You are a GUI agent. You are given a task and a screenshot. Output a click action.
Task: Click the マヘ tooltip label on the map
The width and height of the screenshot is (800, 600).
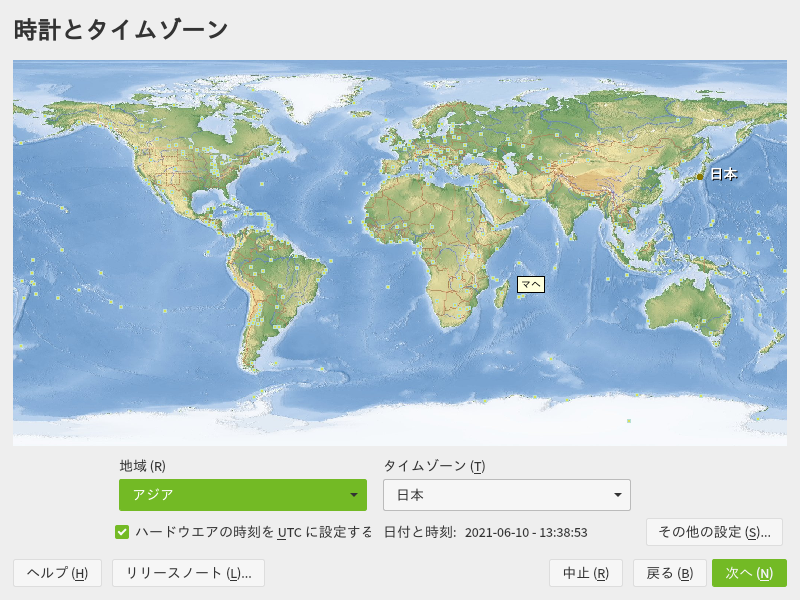click(531, 284)
